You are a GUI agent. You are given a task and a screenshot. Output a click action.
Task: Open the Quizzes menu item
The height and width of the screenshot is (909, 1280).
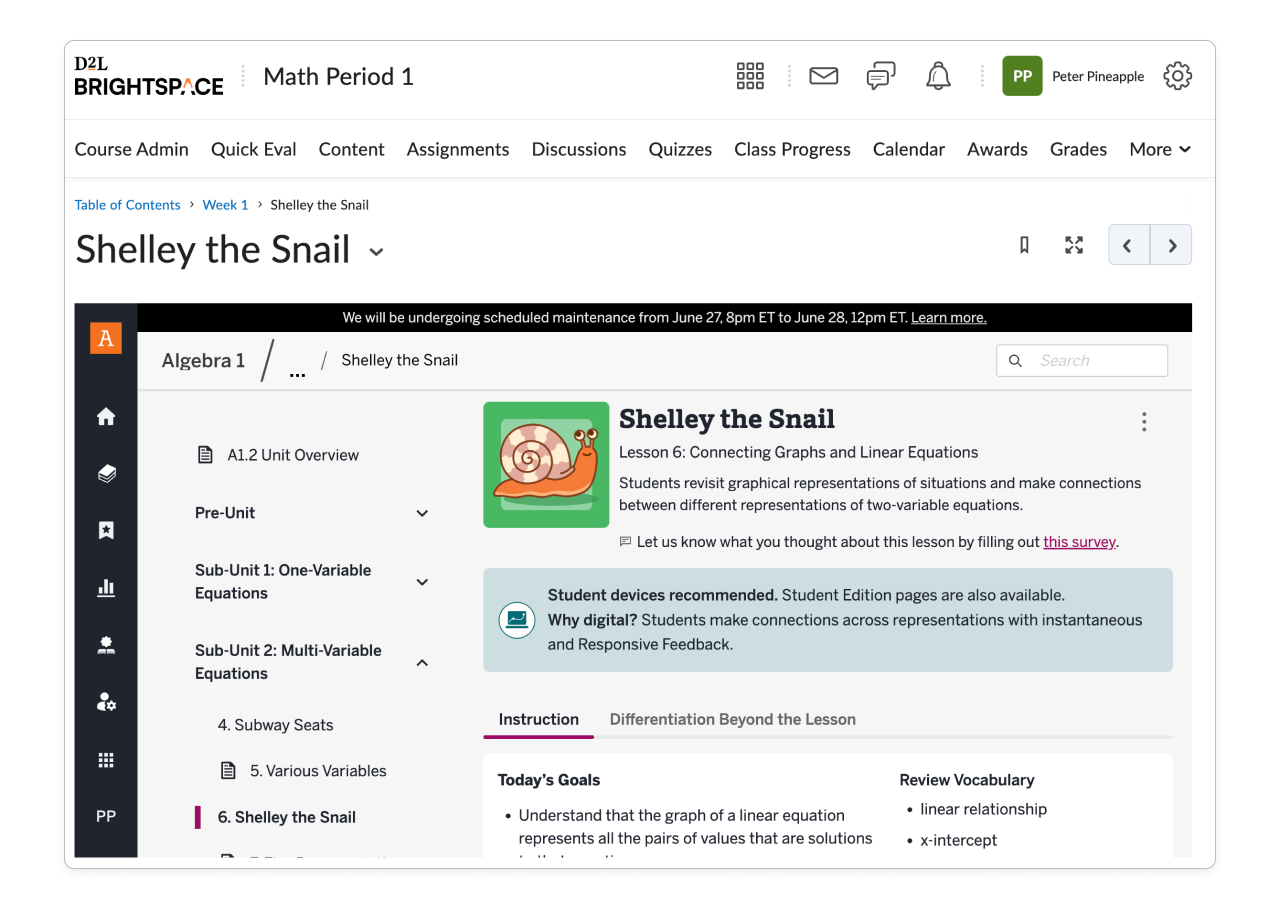tap(680, 149)
